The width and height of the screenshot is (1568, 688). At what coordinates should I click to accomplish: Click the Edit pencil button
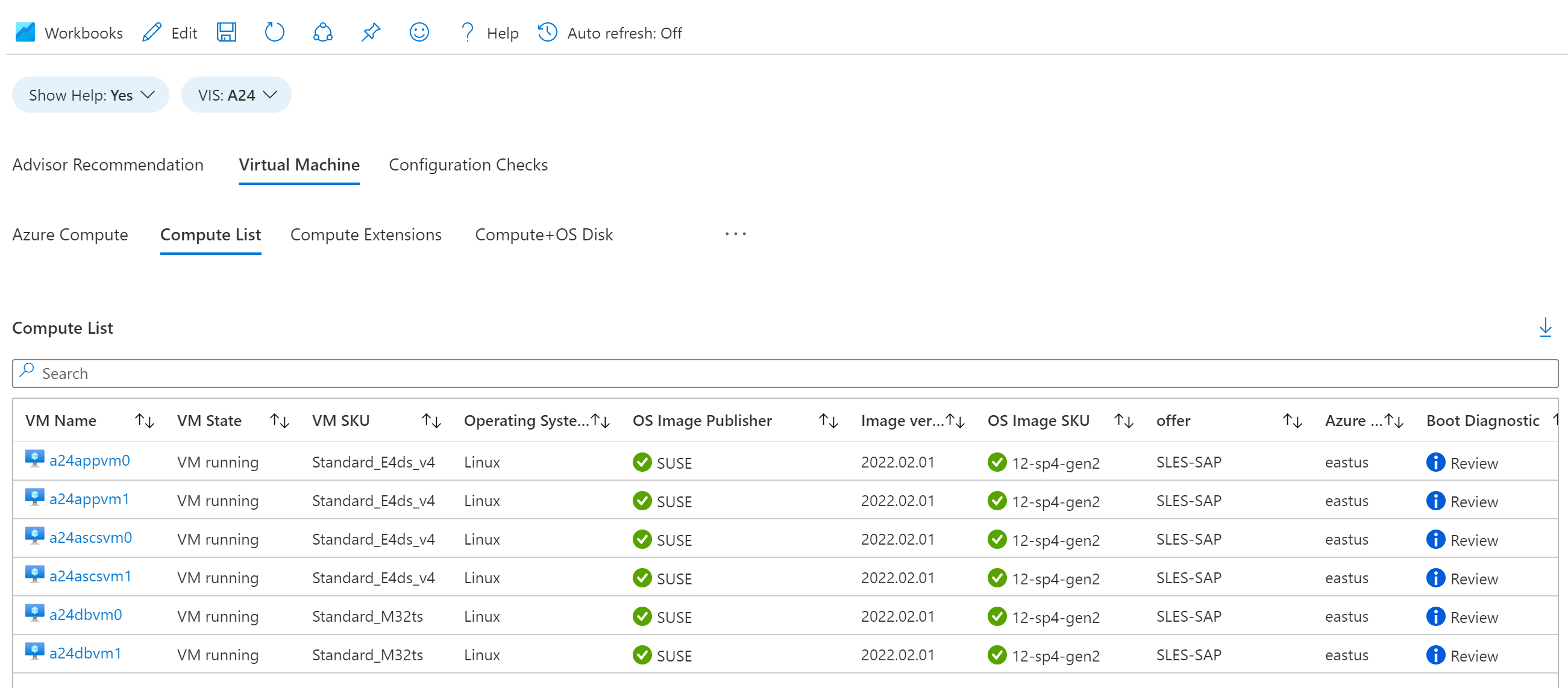tap(170, 33)
